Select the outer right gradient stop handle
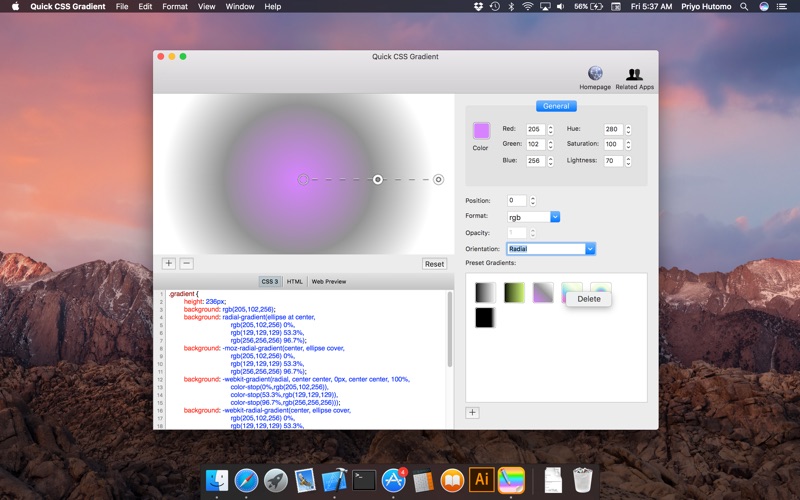The image size is (800, 500). tap(438, 179)
